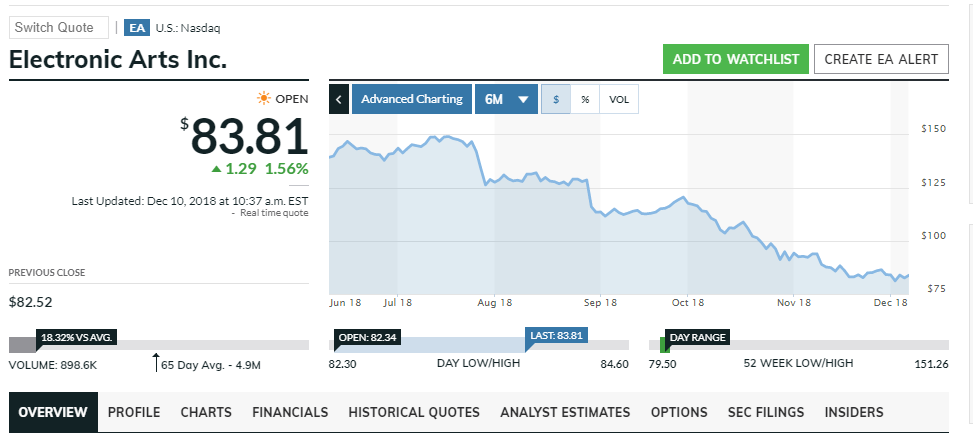Switch to the Charts tab
973x433 pixels.
(x=206, y=412)
